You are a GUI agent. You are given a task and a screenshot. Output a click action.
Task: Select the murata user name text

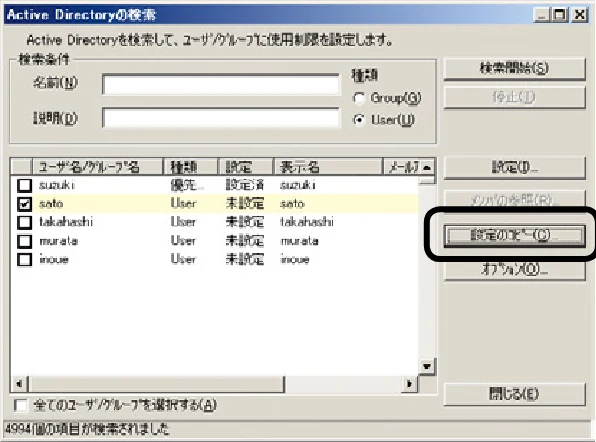point(59,241)
